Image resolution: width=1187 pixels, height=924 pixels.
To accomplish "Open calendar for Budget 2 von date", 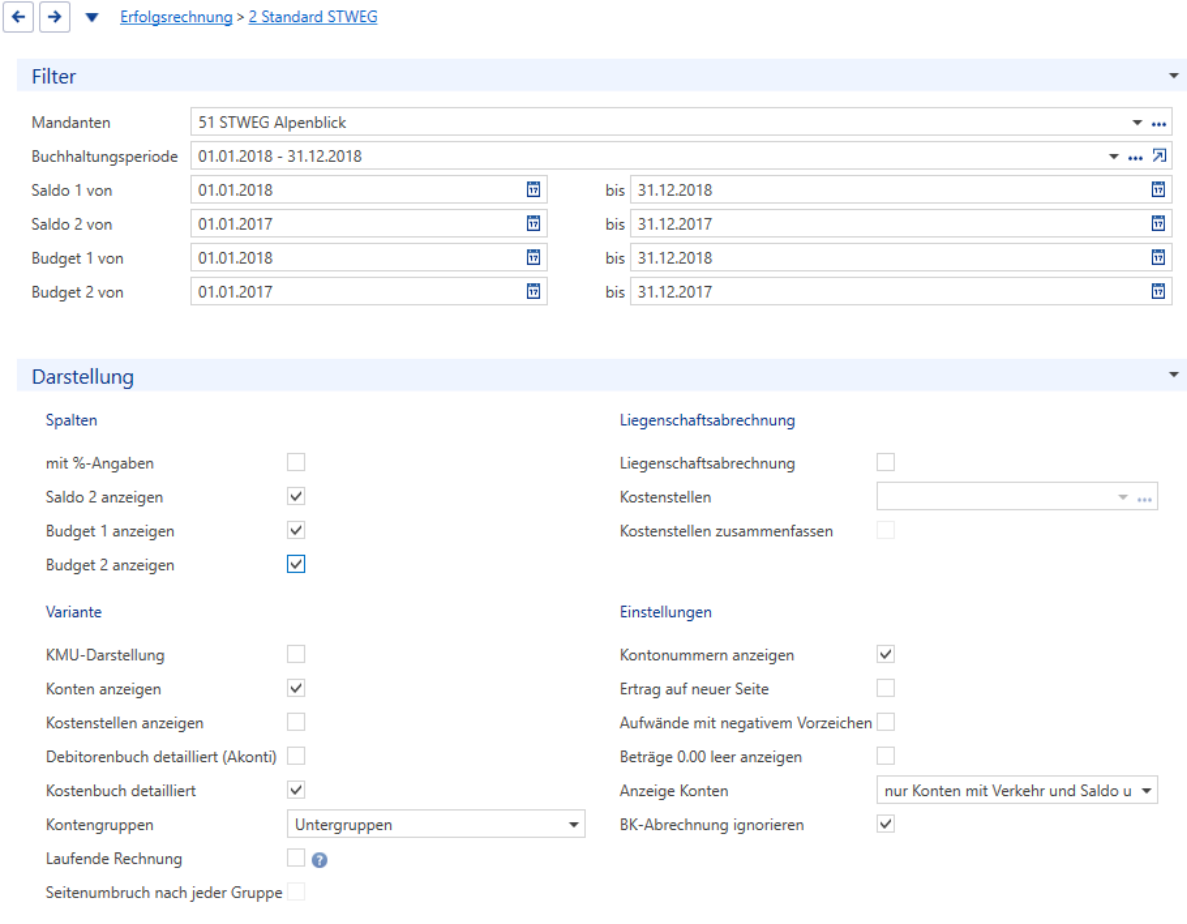I will click(534, 292).
